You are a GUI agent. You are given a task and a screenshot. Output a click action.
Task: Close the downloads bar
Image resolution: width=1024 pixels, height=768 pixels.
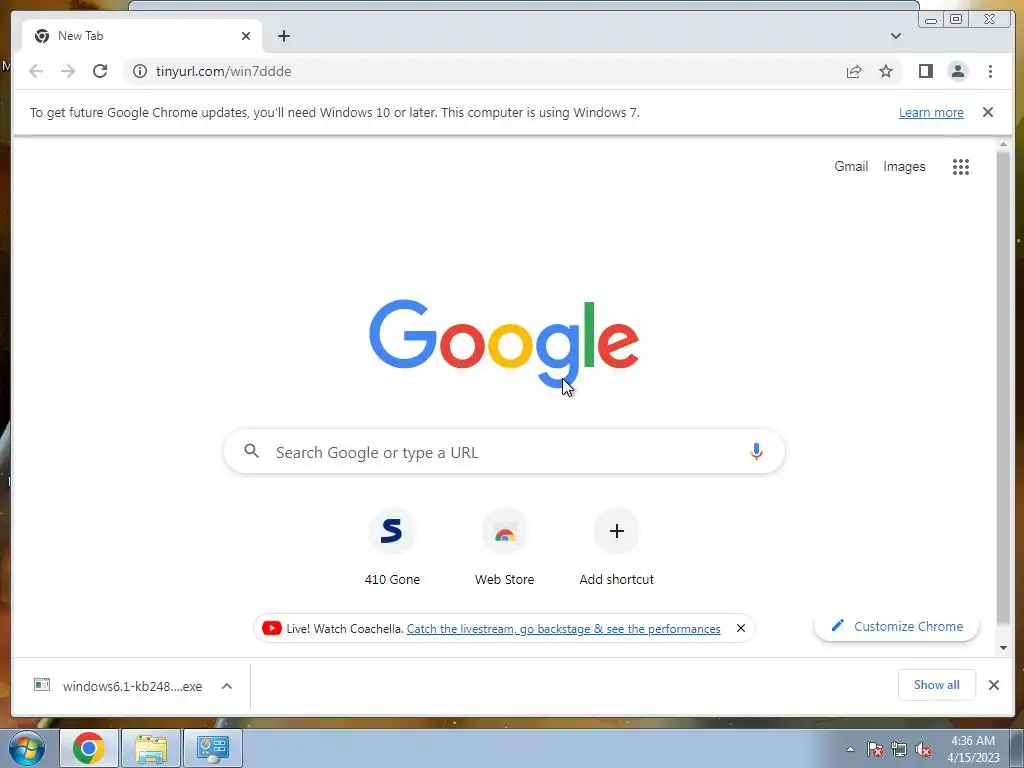click(x=993, y=685)
